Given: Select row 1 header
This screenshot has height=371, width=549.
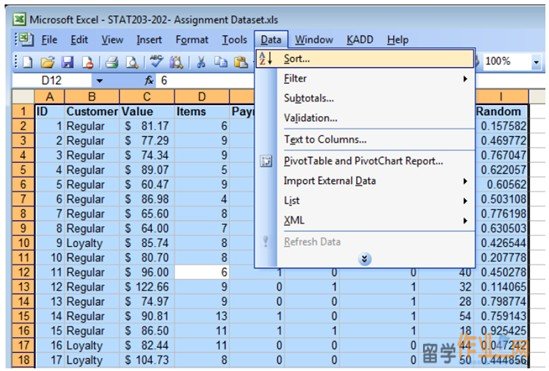Looking at the screenshot, I should [23, 111].
